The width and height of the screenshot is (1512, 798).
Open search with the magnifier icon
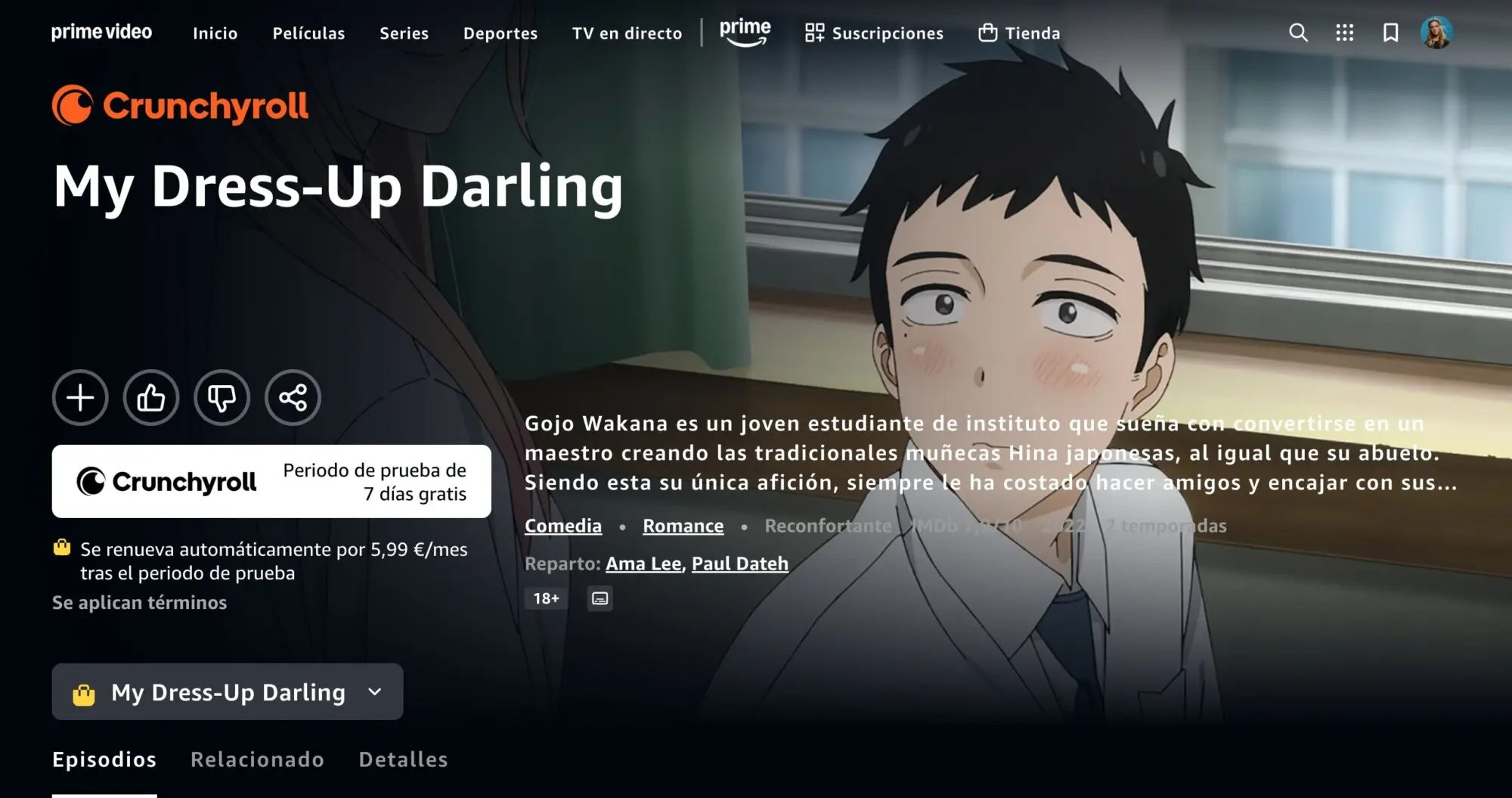(x=1298, y=33)
